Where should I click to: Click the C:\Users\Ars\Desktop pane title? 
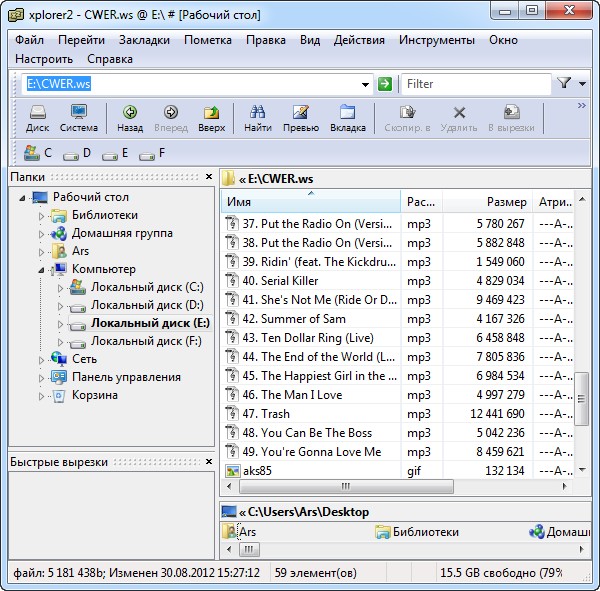(x=406, y=512)
